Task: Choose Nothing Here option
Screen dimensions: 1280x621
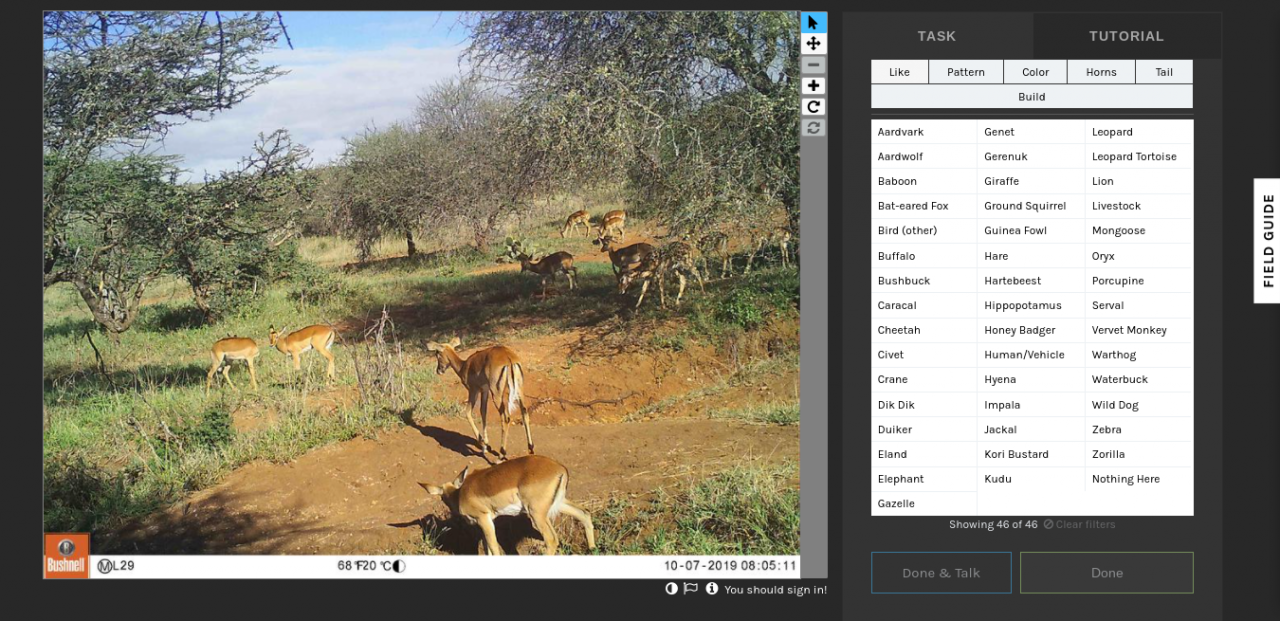Action: [x=1139, y=479]
